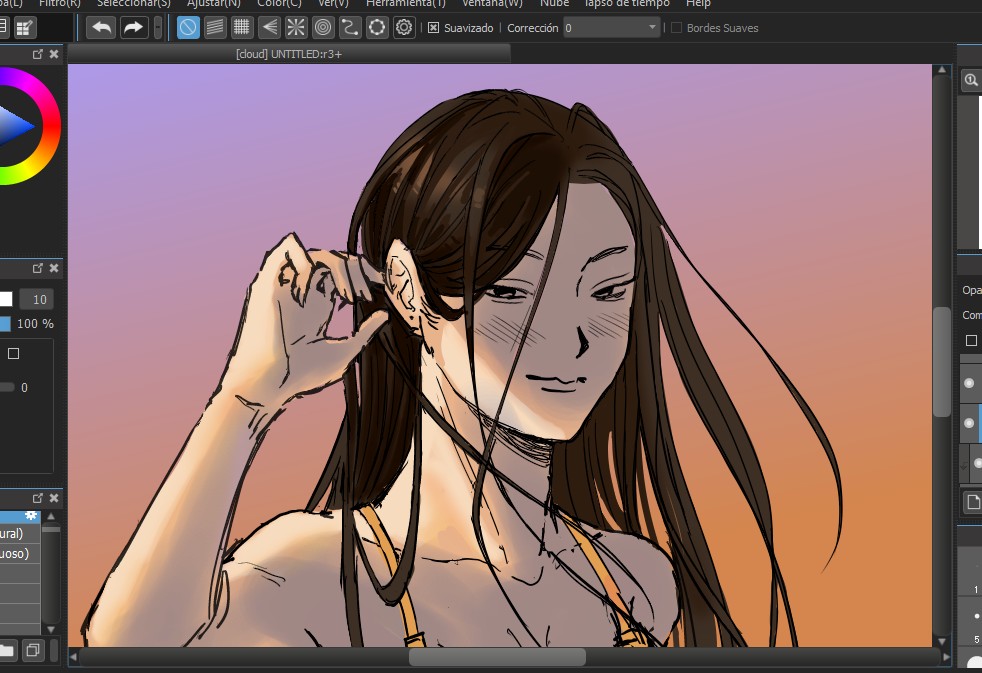The image size is (982, 673).
Task: Undock the color wheel panel
Action: click(x=38, y=54)
